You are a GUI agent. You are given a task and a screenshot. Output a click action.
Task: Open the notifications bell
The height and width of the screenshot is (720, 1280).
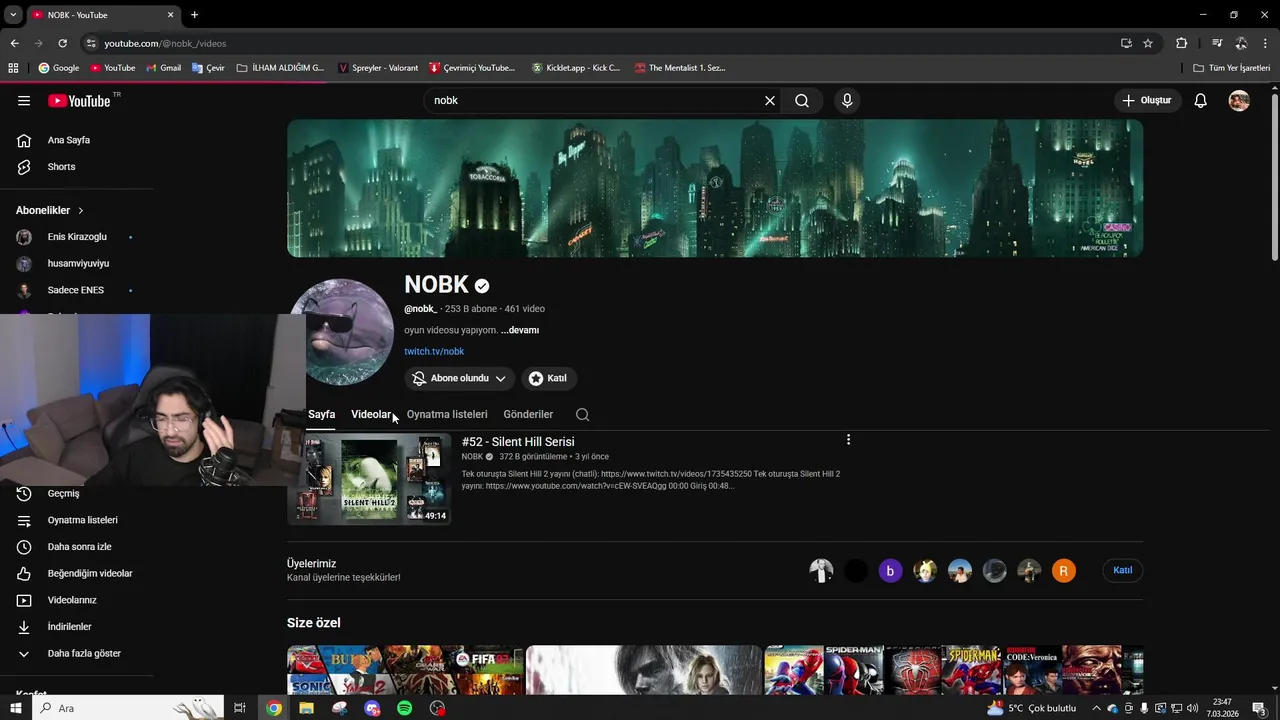(1200, 100)
